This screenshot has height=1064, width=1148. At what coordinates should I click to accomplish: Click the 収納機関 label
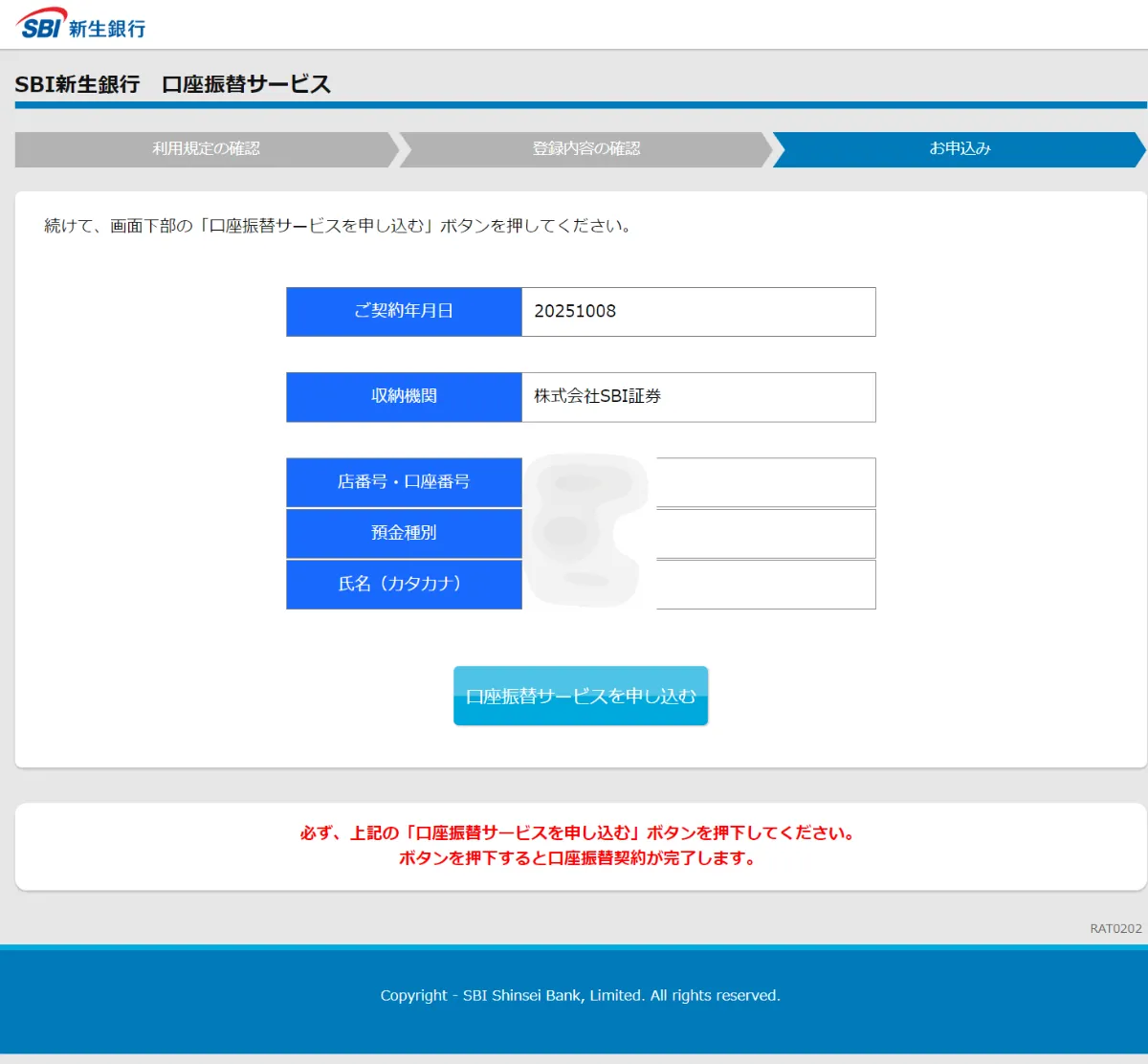point(404,397)
